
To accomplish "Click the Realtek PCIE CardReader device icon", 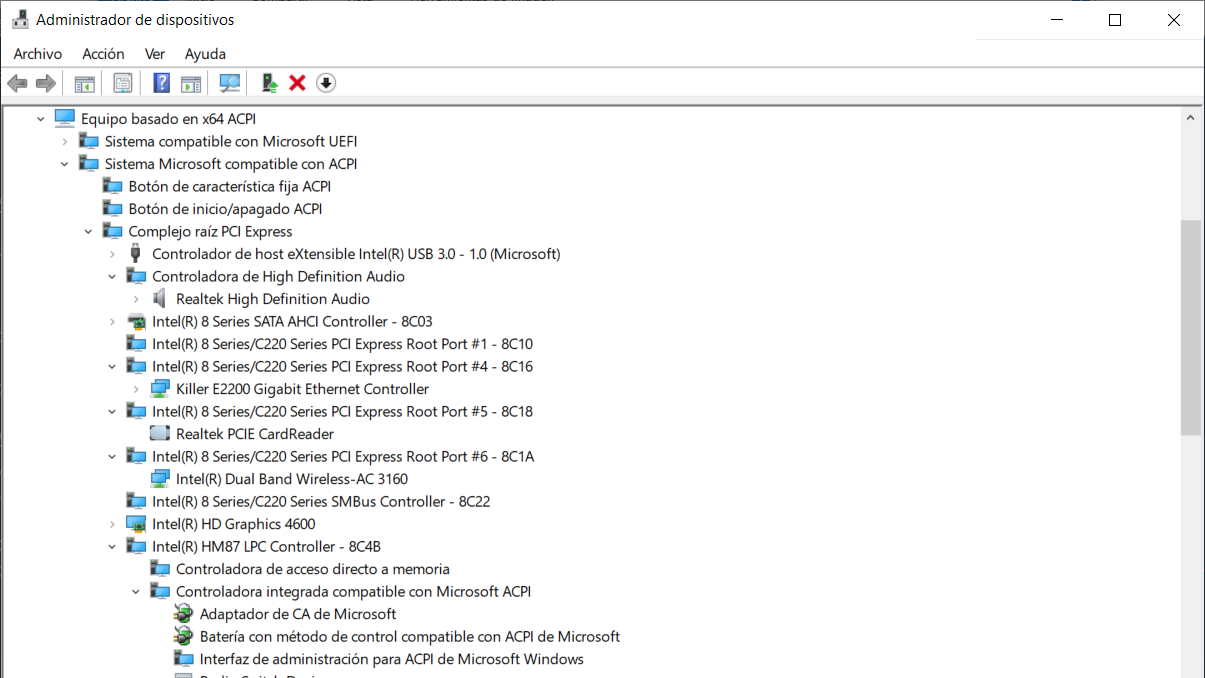I will click(160, 434).
